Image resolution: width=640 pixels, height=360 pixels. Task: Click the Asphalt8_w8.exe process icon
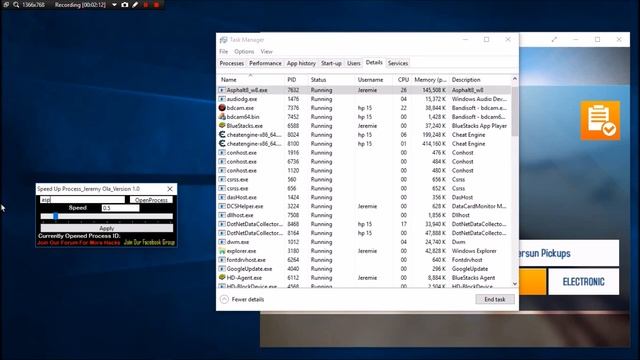tap(222, 90)
